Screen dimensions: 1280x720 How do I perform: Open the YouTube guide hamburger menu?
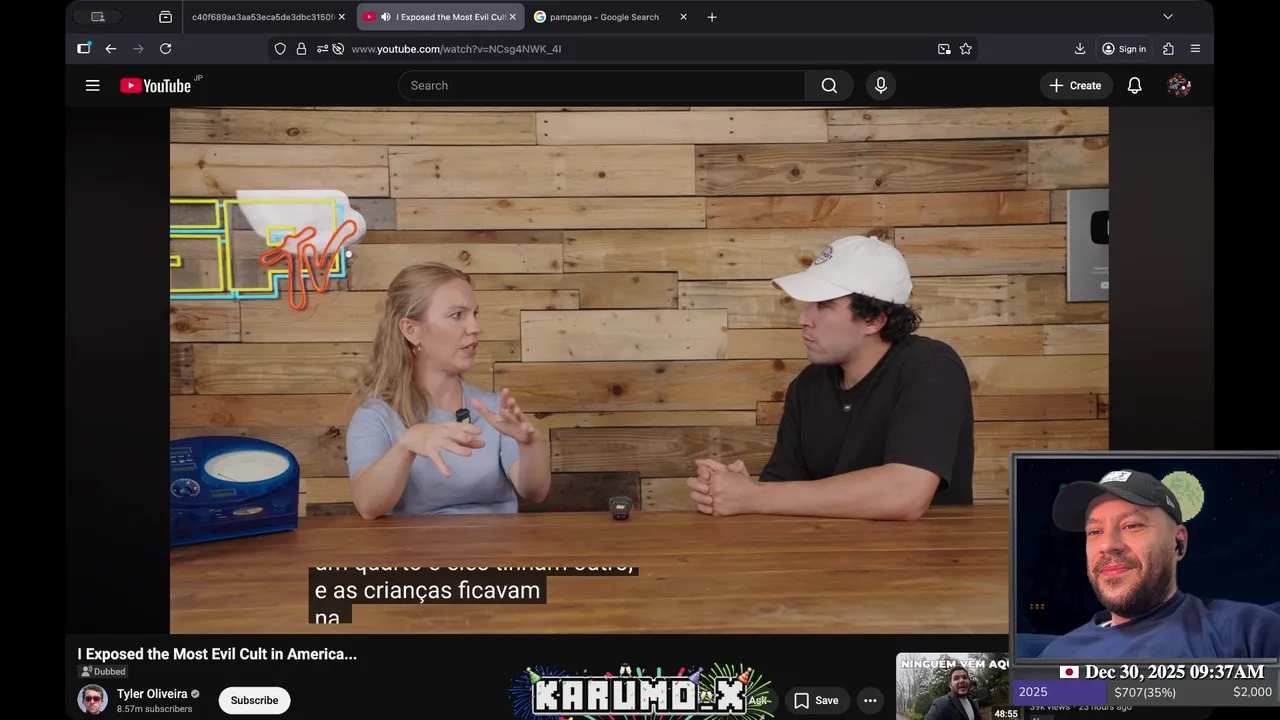point(92,86)
